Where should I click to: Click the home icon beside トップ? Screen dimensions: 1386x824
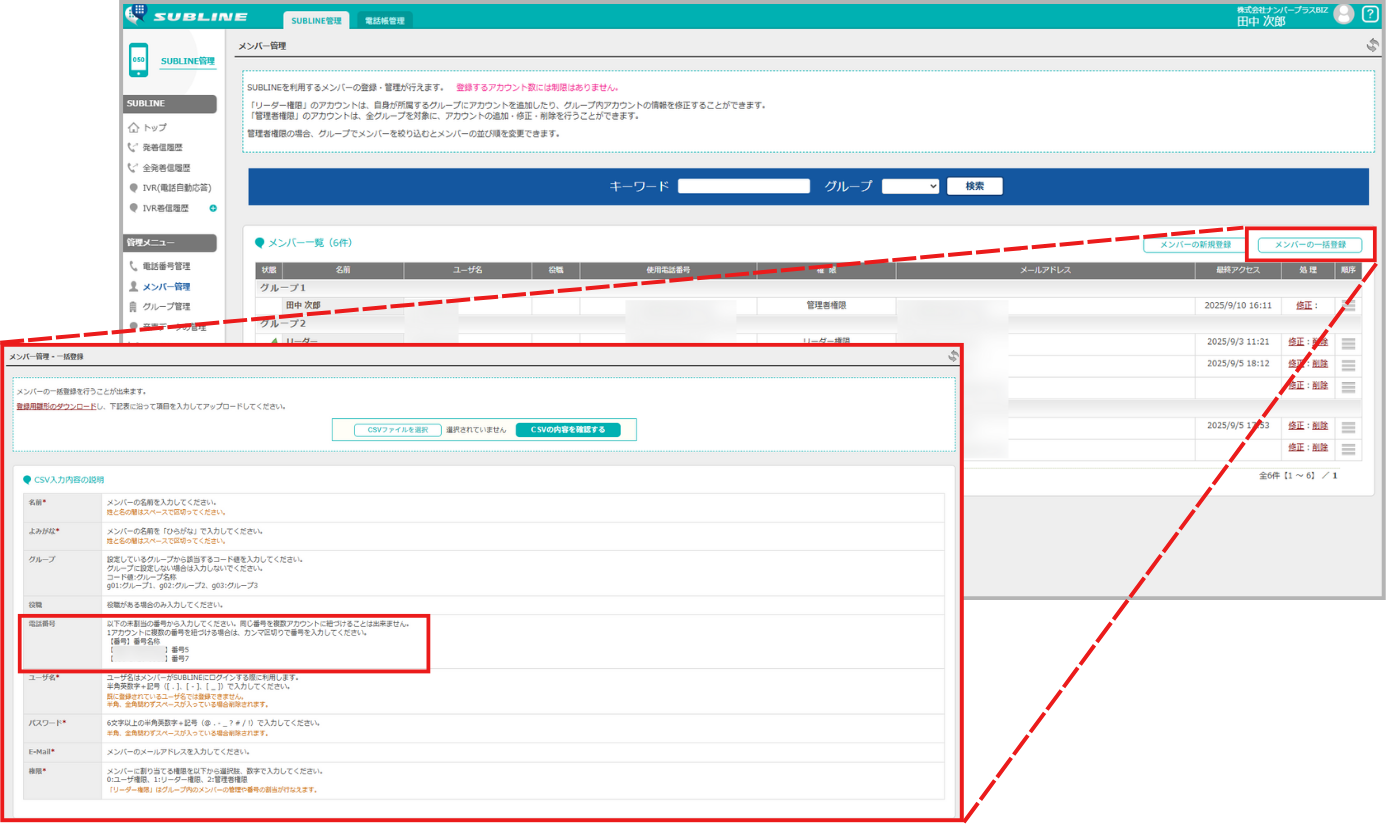pos(133,128)
